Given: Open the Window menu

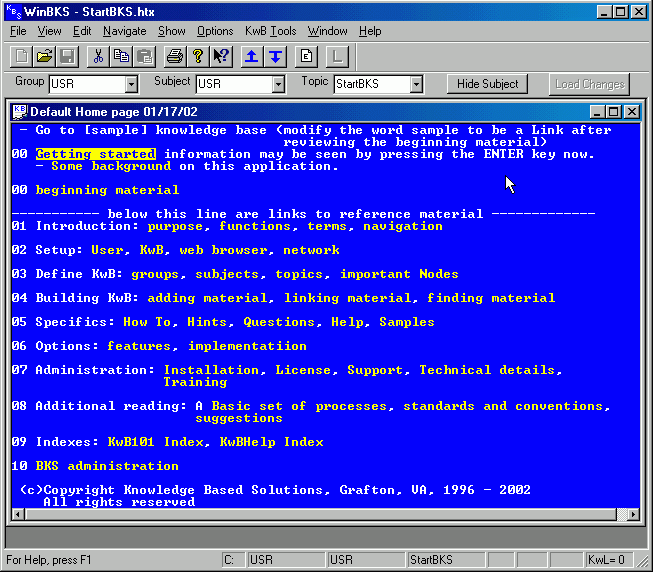Looking at the screenshot, I should pos(328,31).
